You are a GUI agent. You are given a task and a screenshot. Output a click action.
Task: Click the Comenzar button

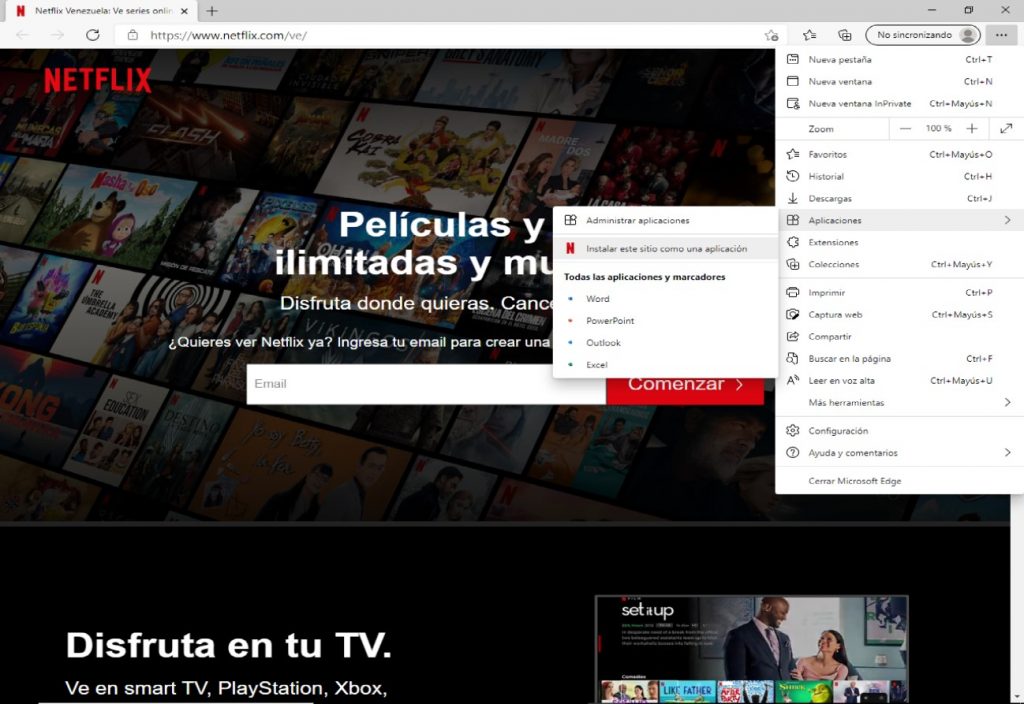click(x=686, y=384)
